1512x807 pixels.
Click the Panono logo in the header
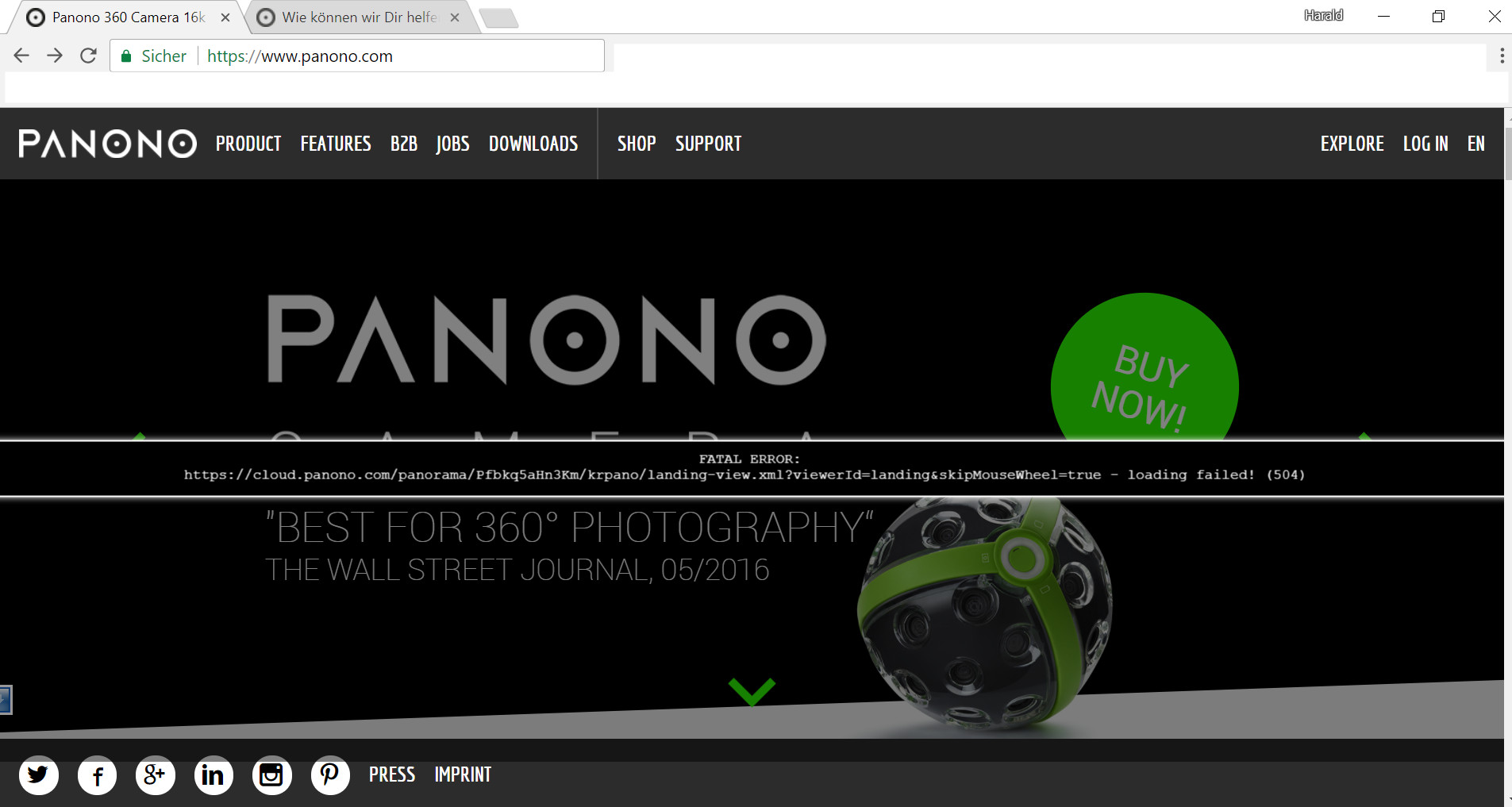coord(108,144)
